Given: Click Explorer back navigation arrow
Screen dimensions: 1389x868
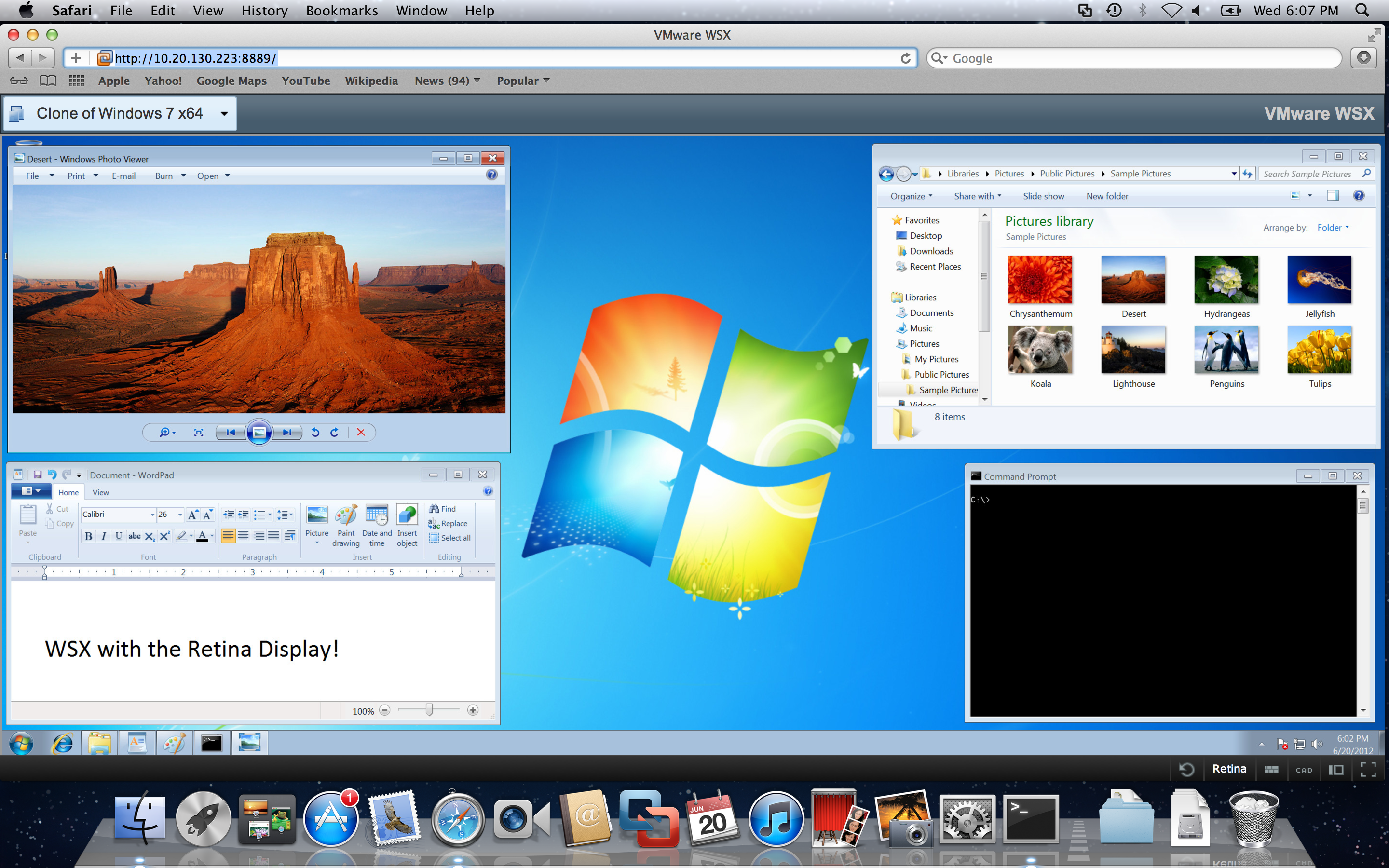Looking at the screenshot, I should [x=886, y=174].
